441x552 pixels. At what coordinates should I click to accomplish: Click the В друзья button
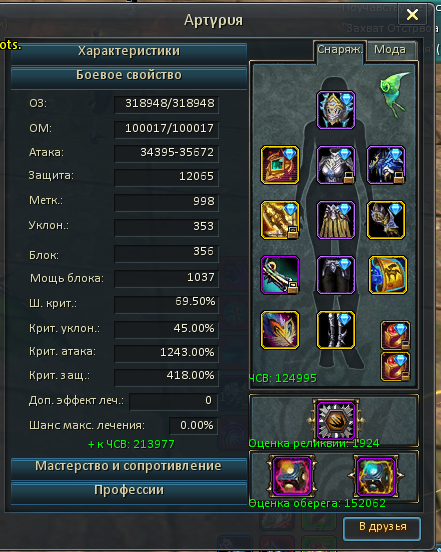[x=382, y=528]
